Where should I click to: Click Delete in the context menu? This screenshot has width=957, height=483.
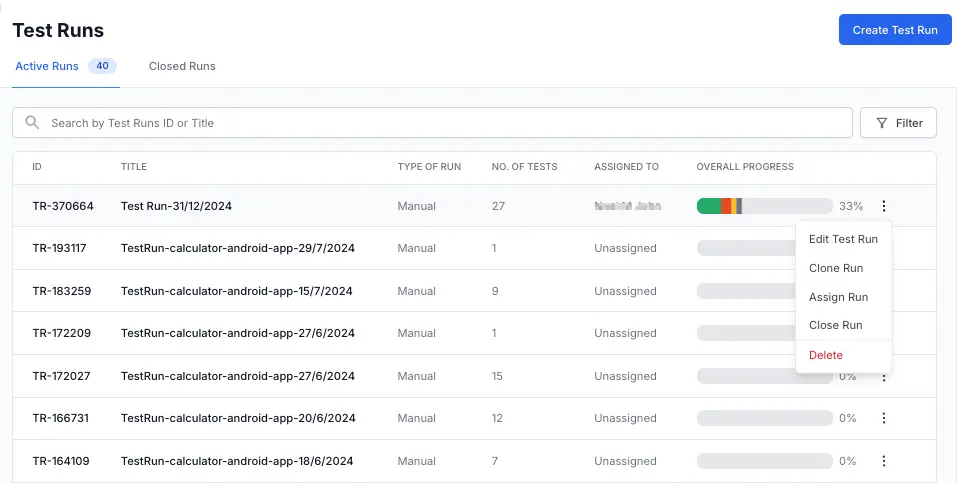click(825, 355)
